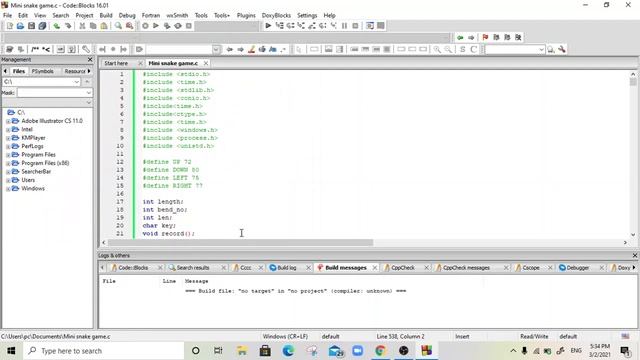This screenshot has width=640, height=360.
Task: Open the Windows Start menu
Action: tap(11, 351)
